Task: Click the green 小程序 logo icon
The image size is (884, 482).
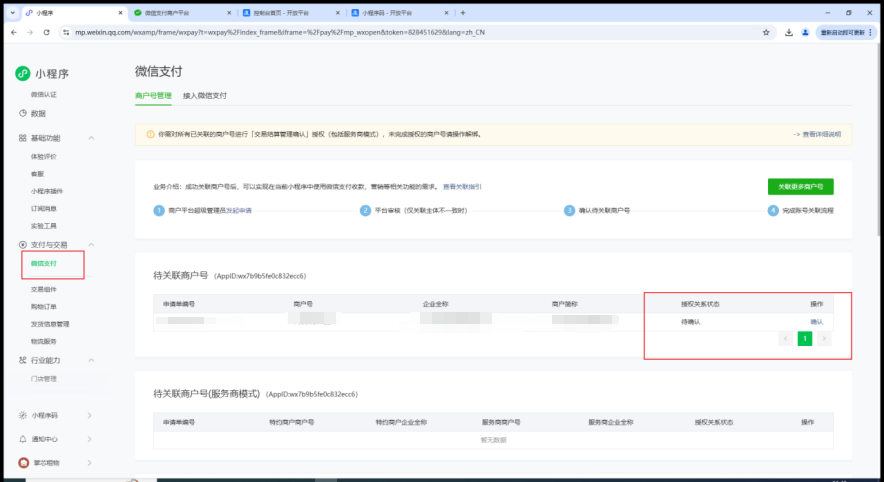Action: pos(23,73)
